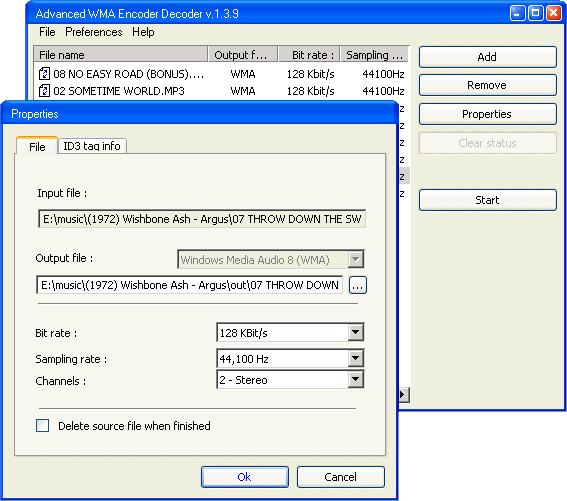Click the Bit rate column header
567x501 pixels.
309,55
